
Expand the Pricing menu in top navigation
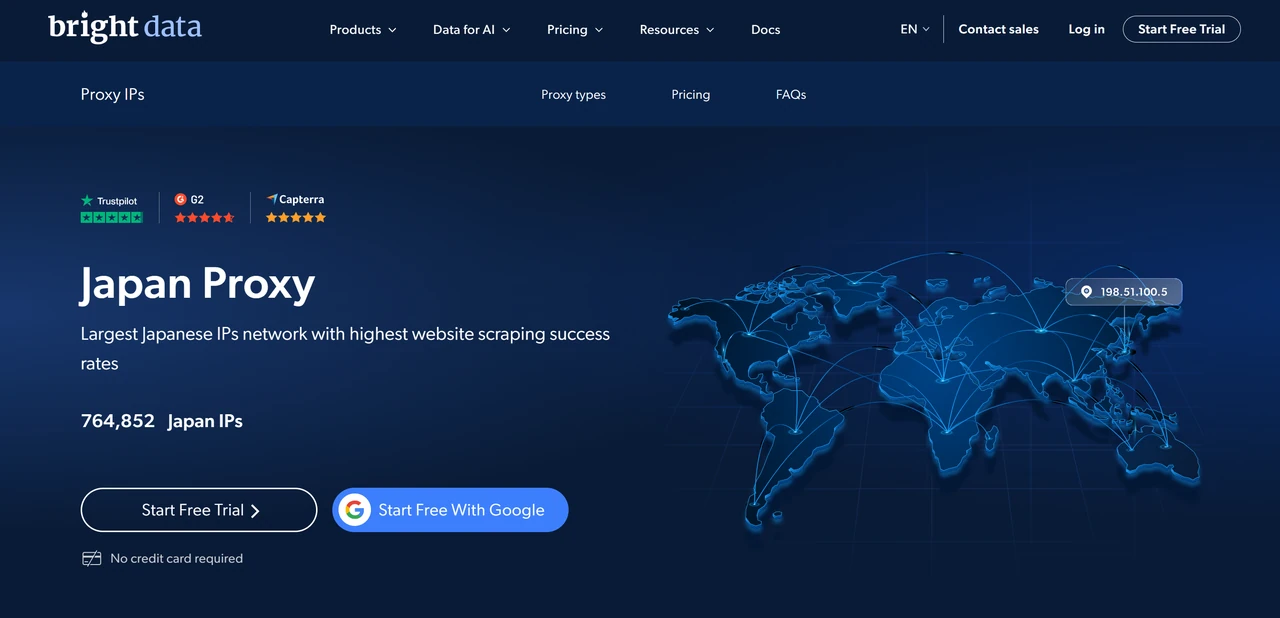575,30
